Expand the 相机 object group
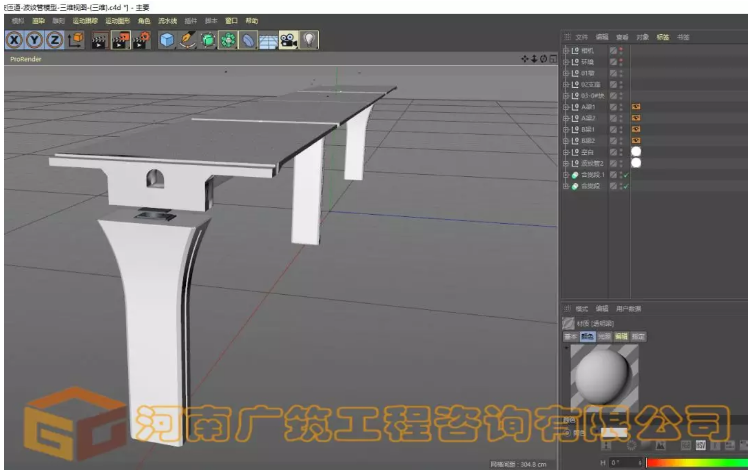The height and width of the screenshot is (473, 752). (565, 50)
